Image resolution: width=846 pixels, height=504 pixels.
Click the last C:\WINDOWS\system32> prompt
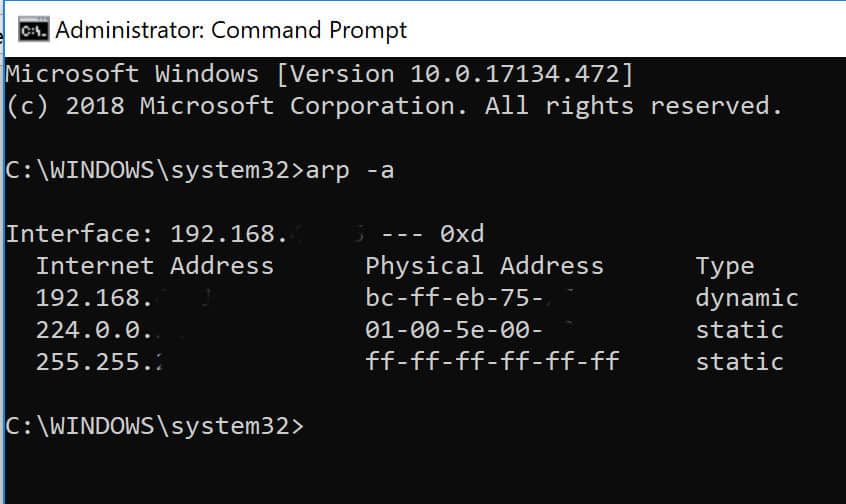pyautogui.click(x=155, y=426)
